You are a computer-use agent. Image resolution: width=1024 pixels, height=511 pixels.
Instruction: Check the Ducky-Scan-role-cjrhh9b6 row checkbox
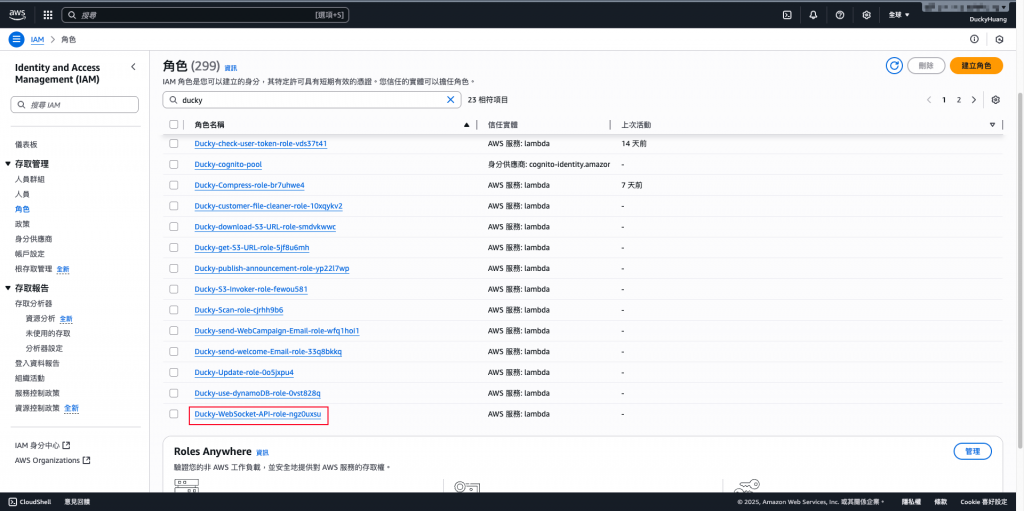pyautogui.click(x=174, y=310)
